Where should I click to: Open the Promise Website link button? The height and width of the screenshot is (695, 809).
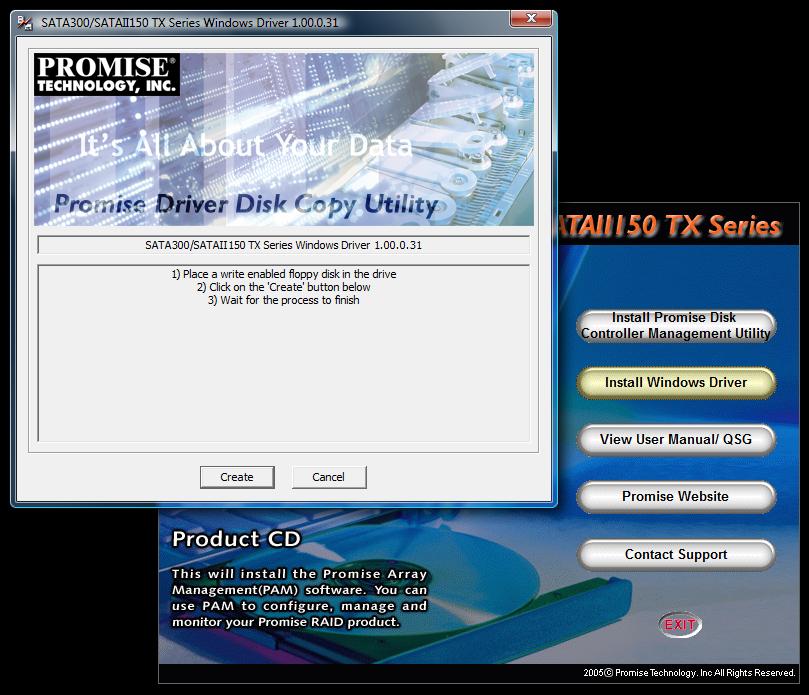click(x=676, y=497)
